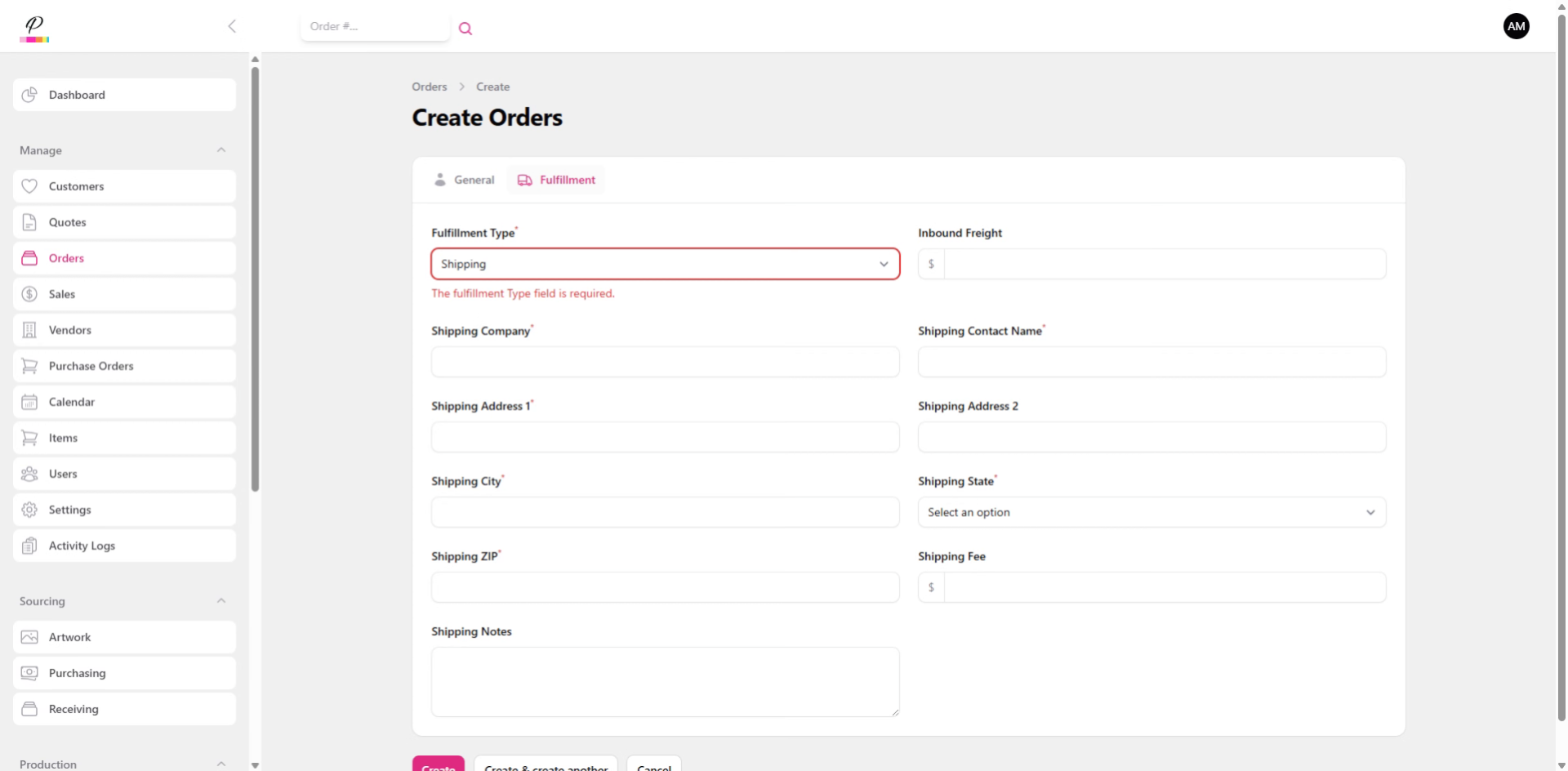Click inside the Shipping Notes text area
This screenshot has width=1568, height=771.
pos(665,681)
